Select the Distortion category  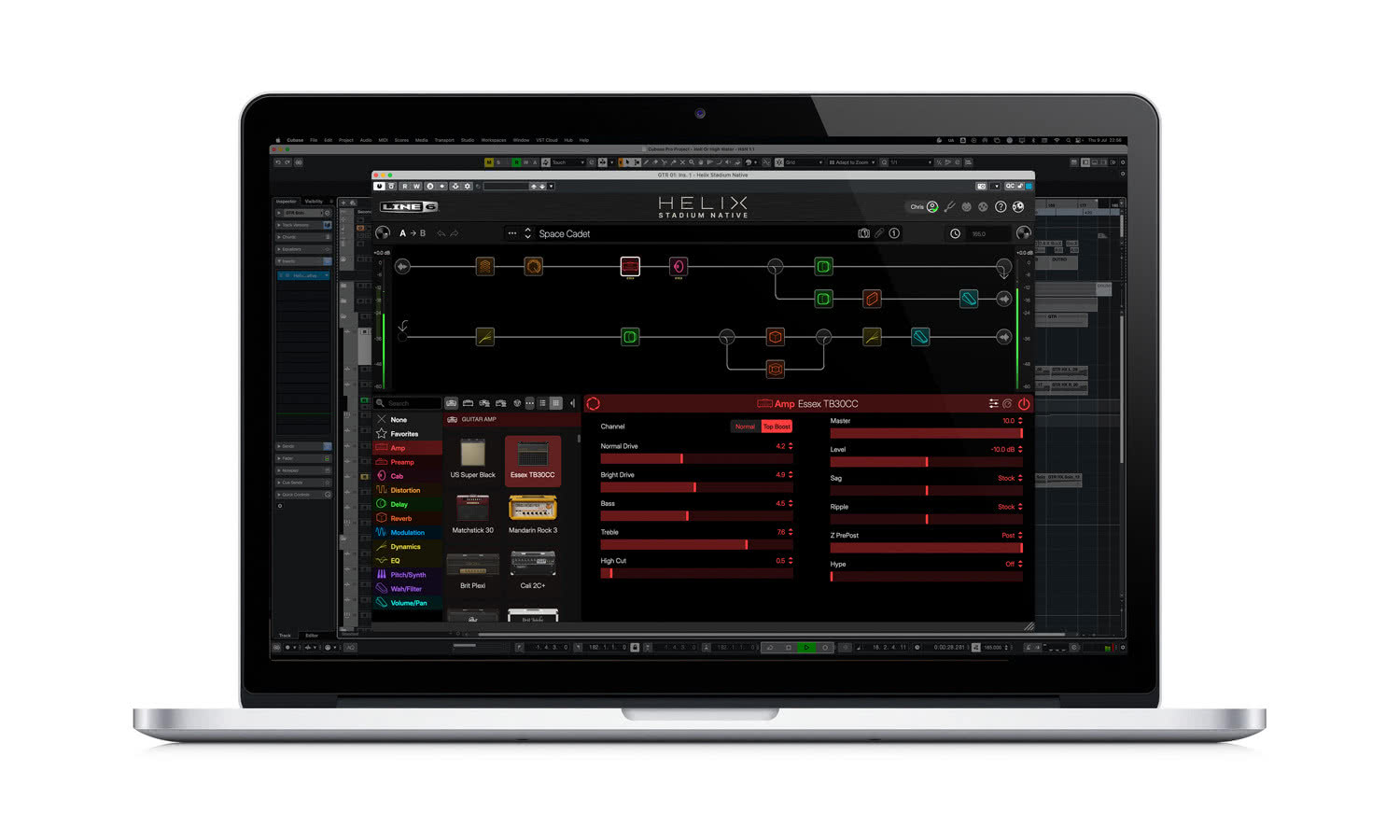click(x=407, y=490)
